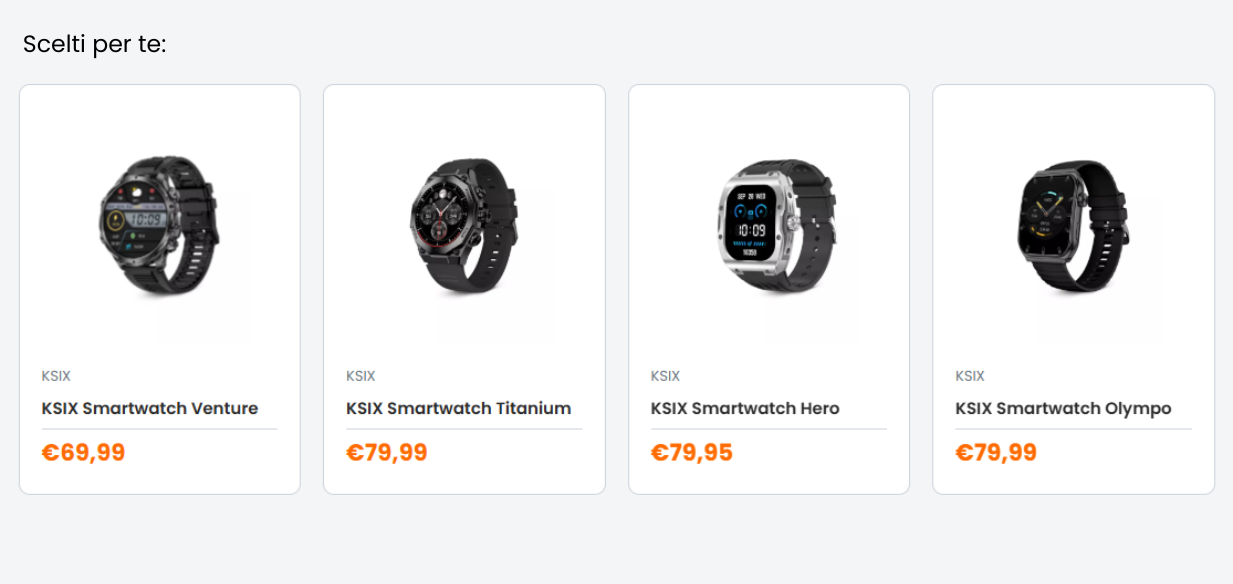Click the KSIX Smartwatch Titanium title
This screenshot has height=584, width=1233.
[x=459, y=408]
